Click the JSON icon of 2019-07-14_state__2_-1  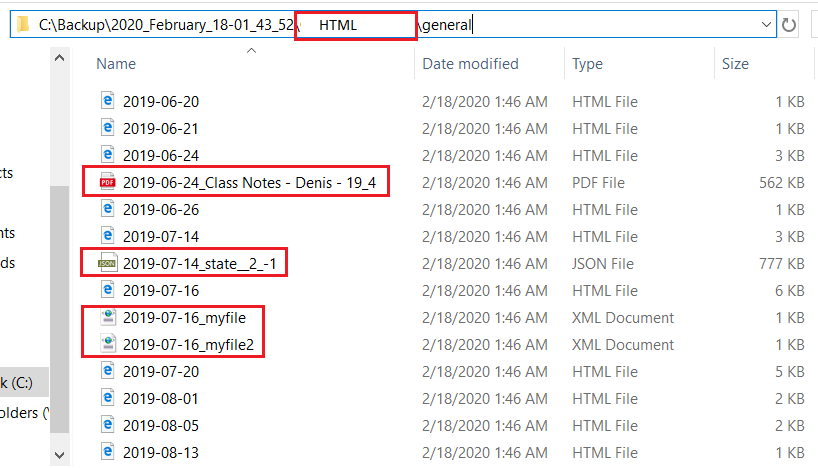tap(107, 263)
